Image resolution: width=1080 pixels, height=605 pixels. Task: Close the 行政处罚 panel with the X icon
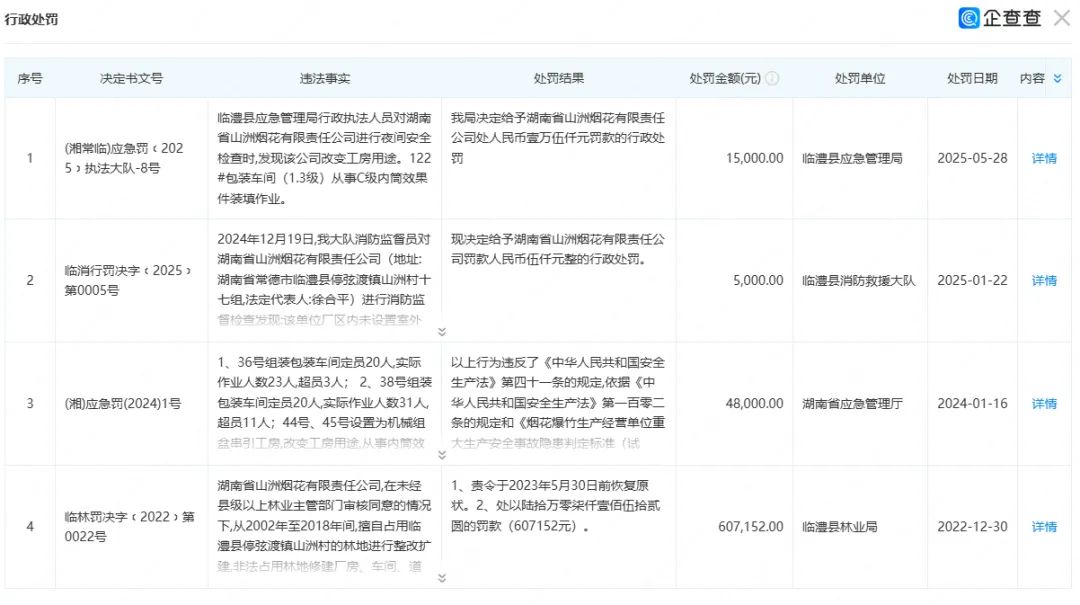(x=1062, y=18)
